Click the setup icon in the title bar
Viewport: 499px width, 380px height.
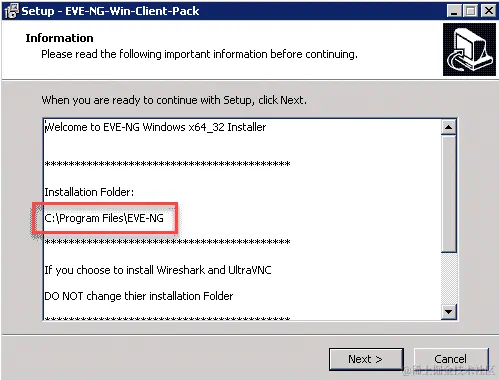point(11,11)
